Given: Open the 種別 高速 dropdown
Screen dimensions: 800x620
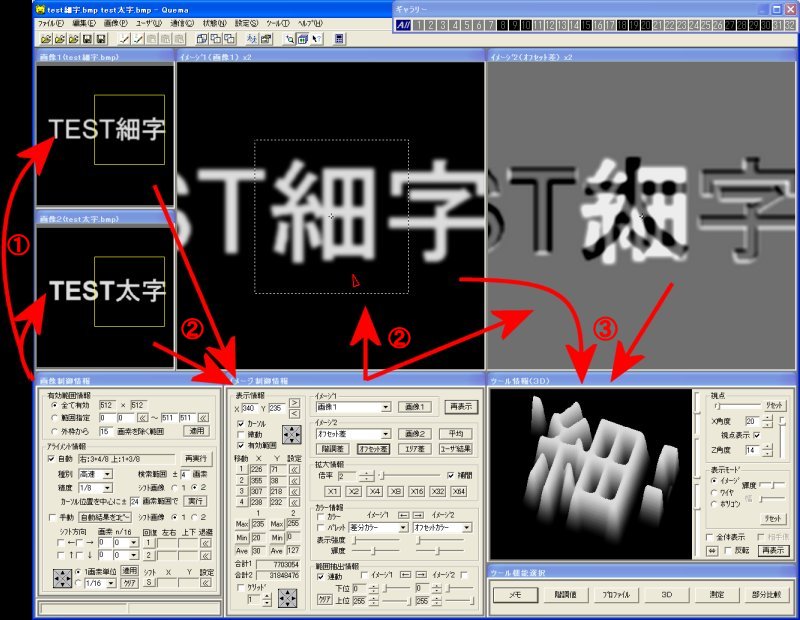Looking at the screenshot, I should click(x=107, y=475).
